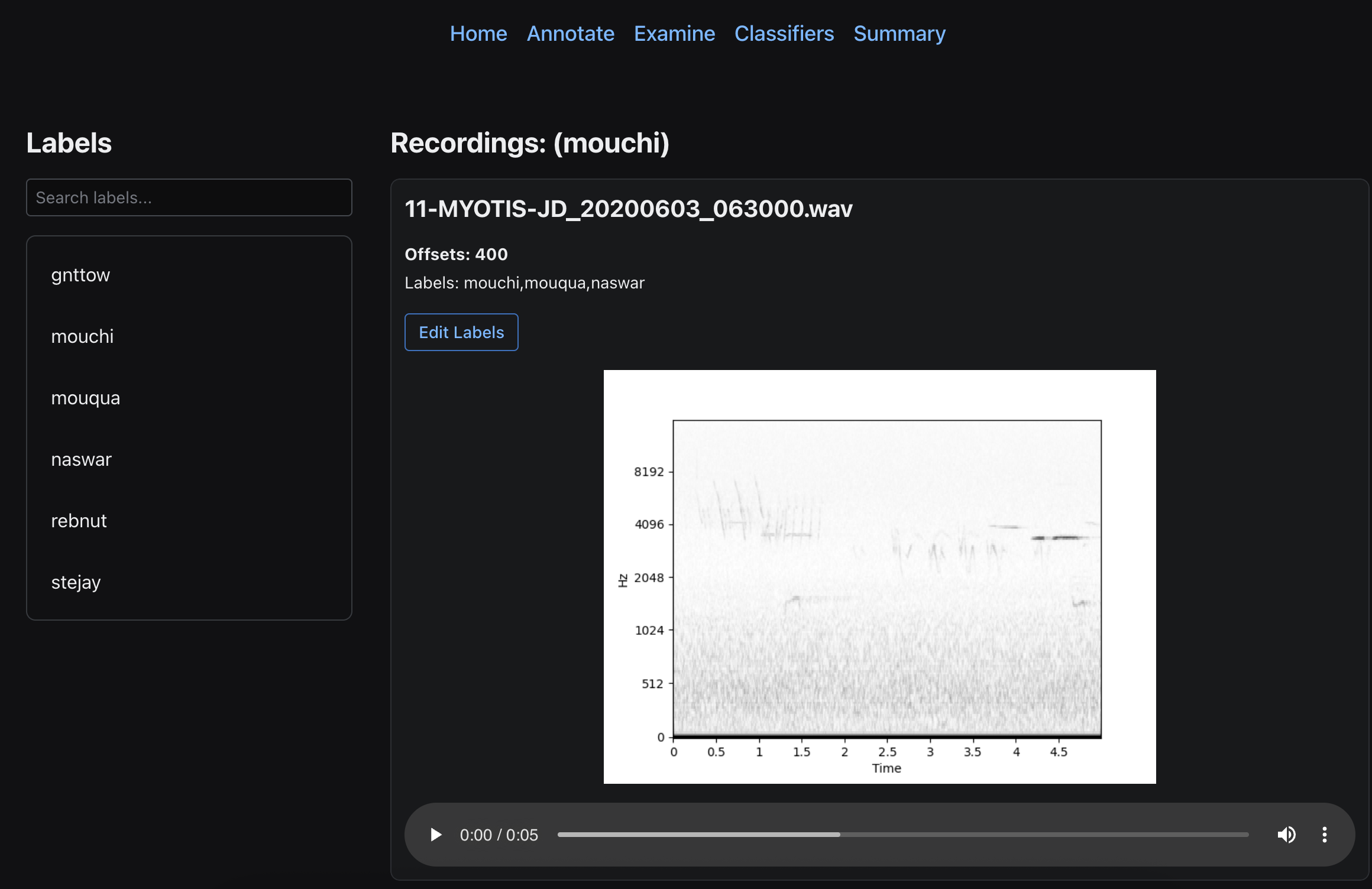1372x889 pixels.
Task: Focus the Search labels input field
Action: tap(189, 197)
